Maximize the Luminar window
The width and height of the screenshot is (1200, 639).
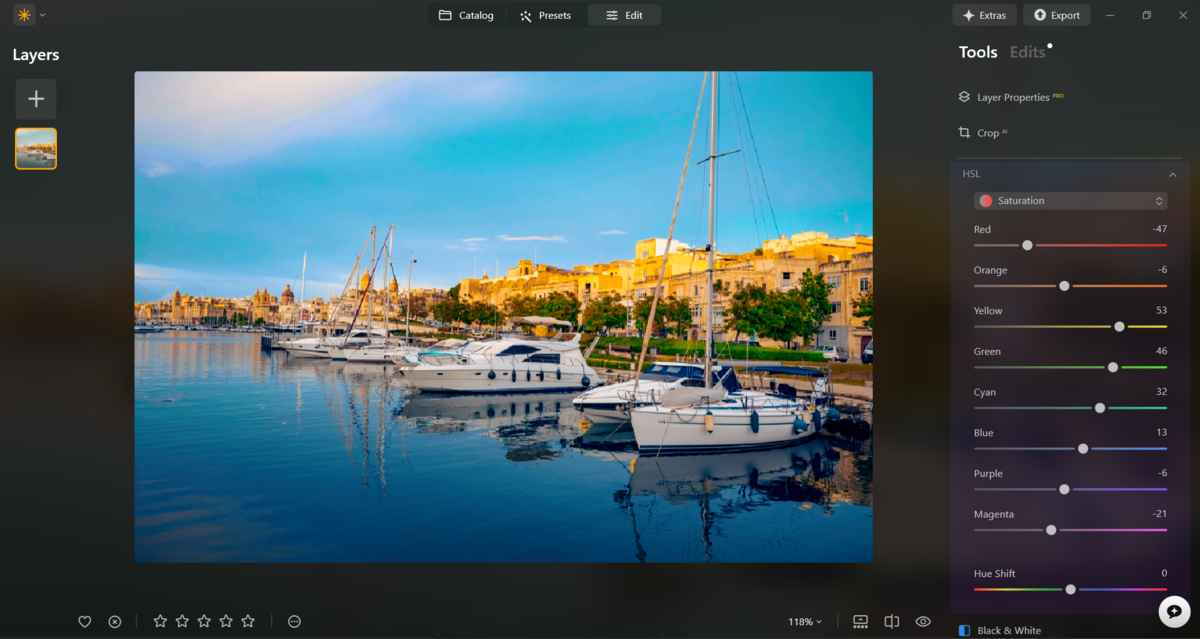pyautogui.click(x=1147, y=15)
